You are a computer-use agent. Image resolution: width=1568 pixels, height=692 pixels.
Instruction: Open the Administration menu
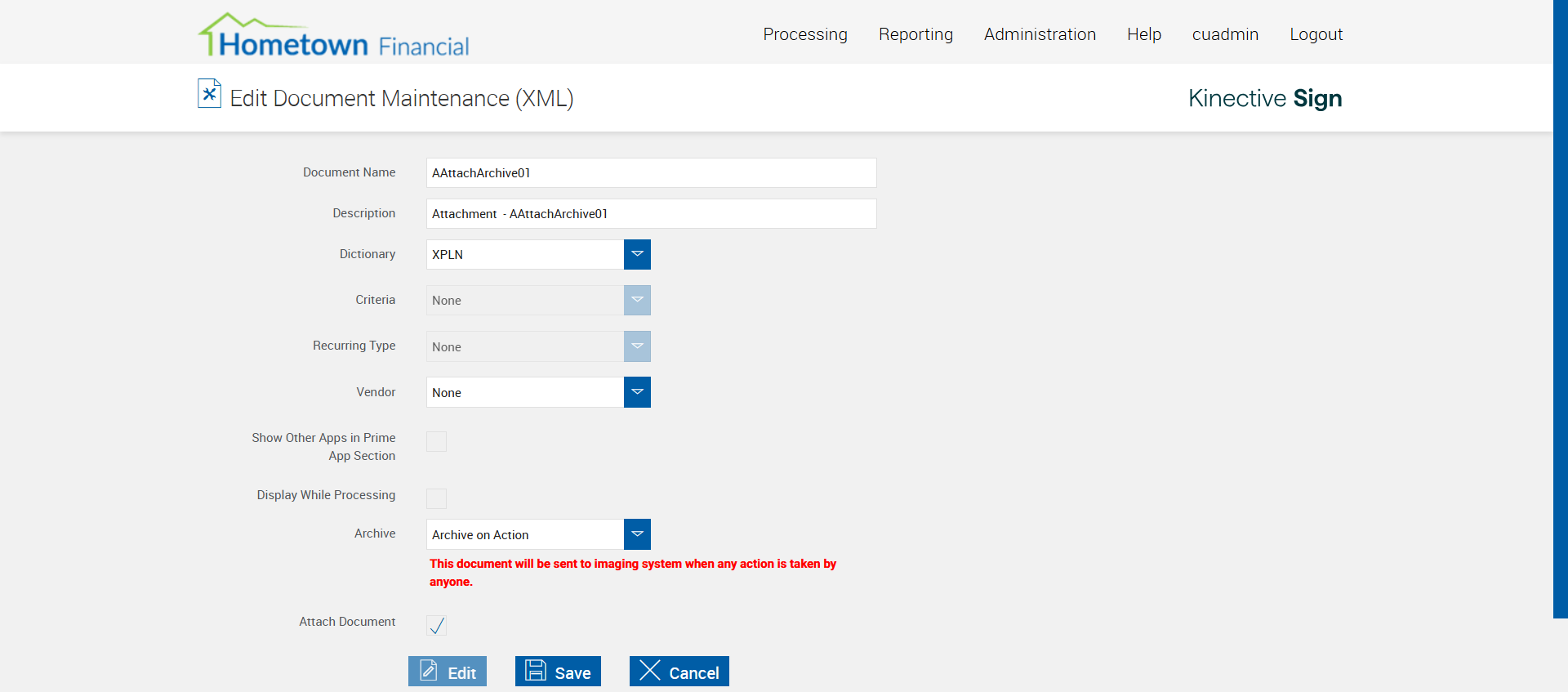coord(1040,34)
